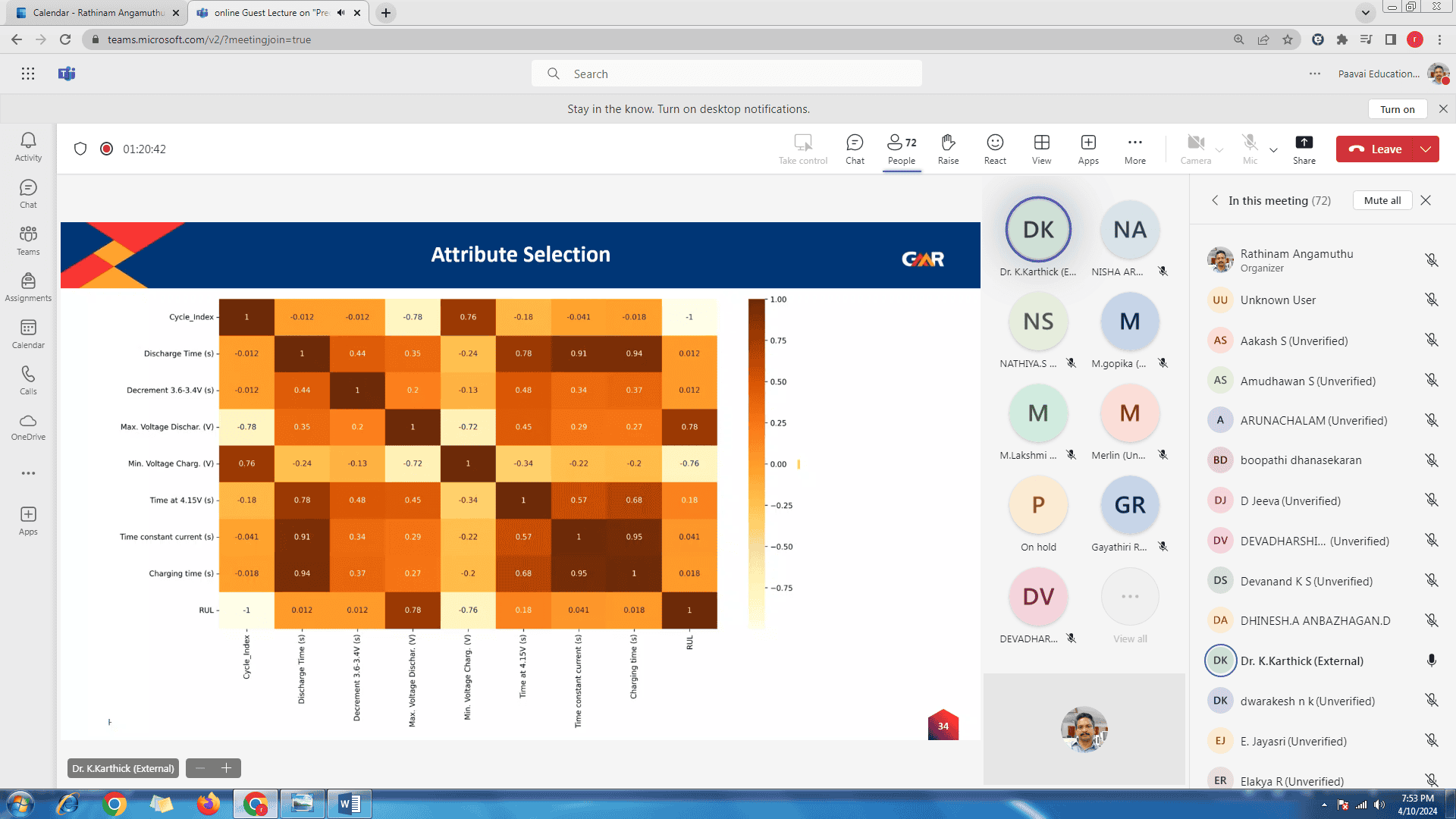Viewport: 1456px width, 819px height.
Task: Expand the Leave button dropdown arrow
Action: 1426,149
